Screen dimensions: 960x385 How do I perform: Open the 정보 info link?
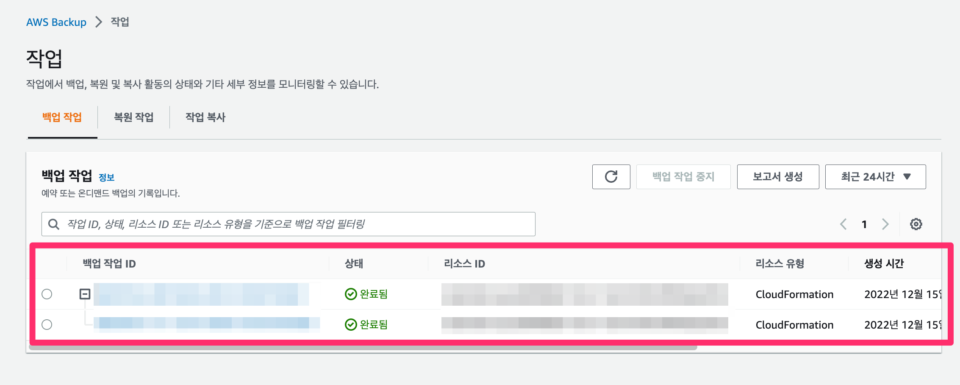(x=107, y=178)
